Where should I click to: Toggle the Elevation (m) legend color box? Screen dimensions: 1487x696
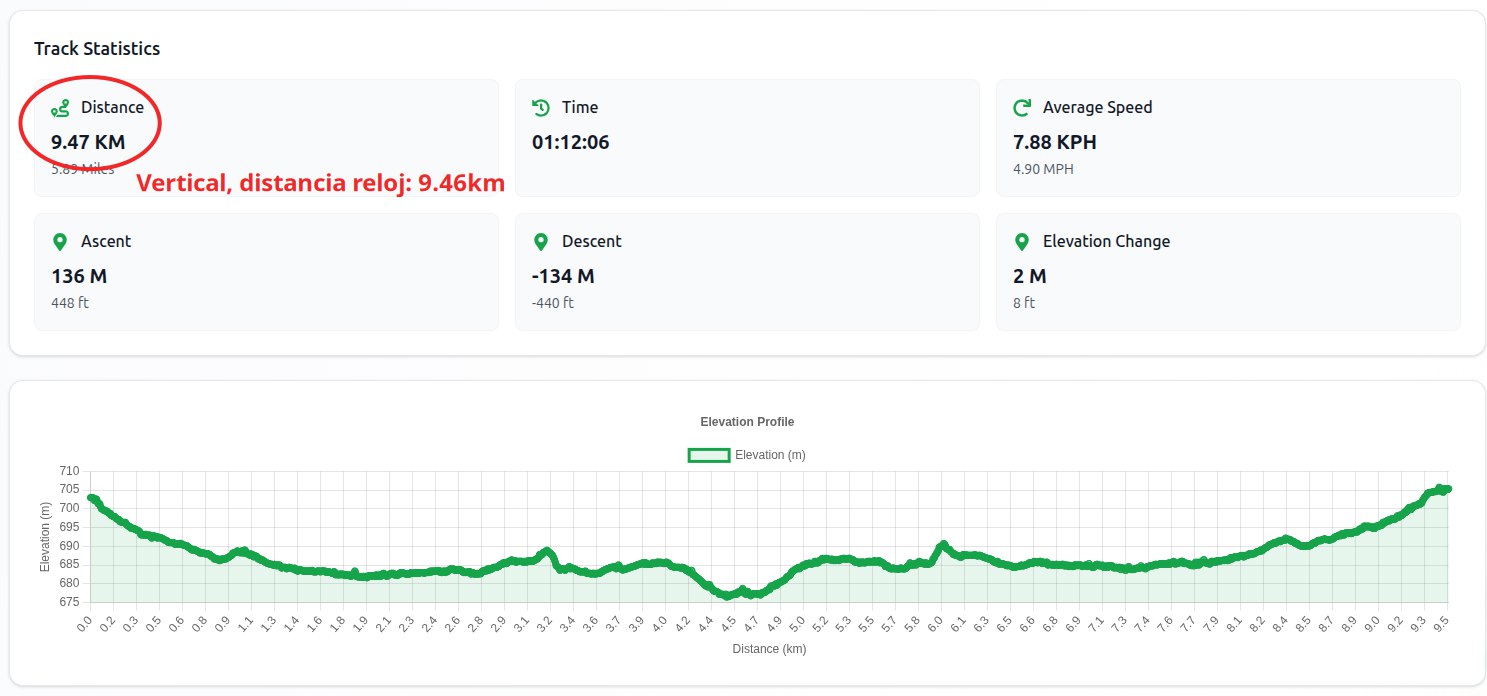(x=708, y=455)
